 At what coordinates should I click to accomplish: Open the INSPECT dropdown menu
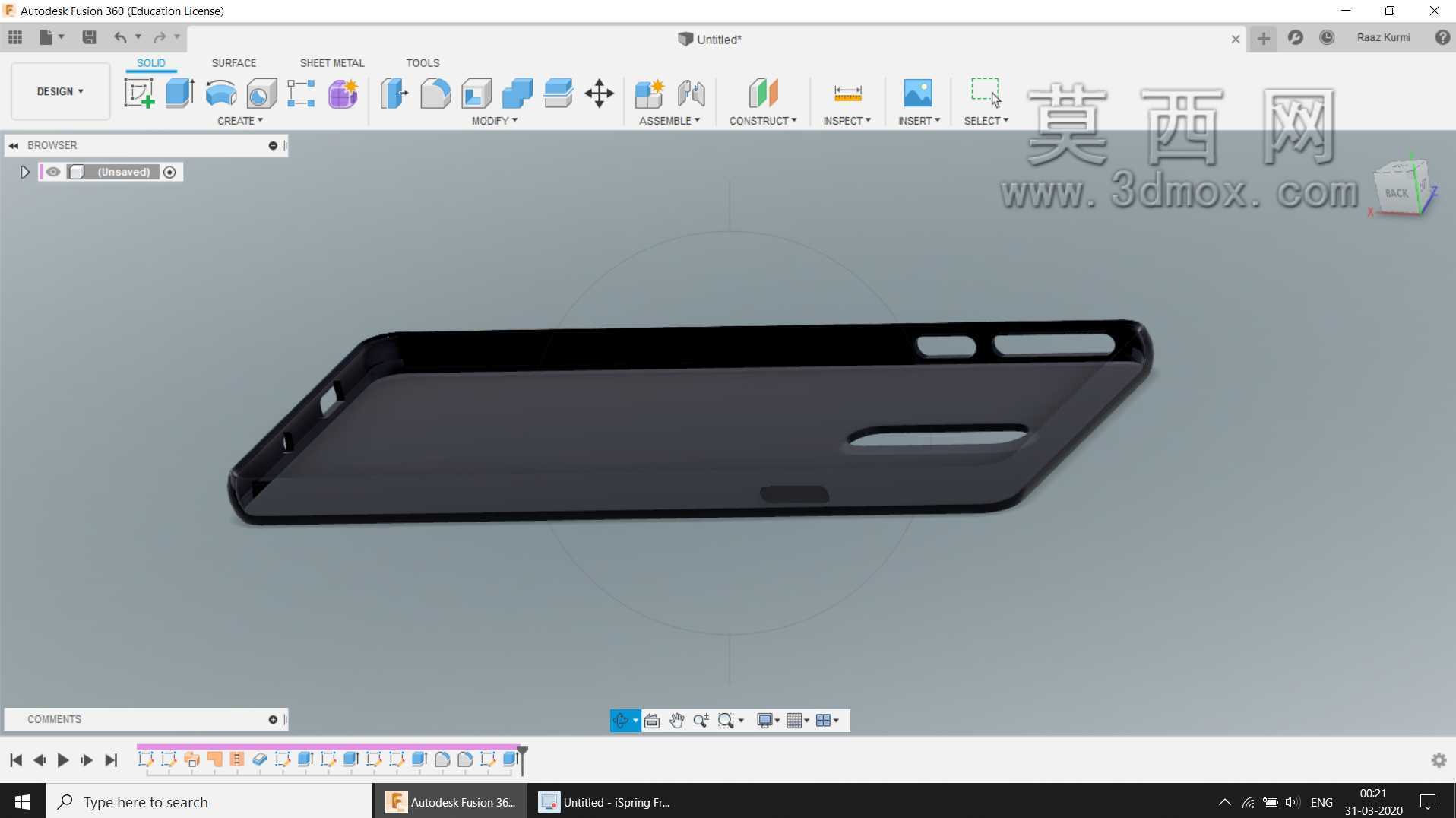coord(847,121)
